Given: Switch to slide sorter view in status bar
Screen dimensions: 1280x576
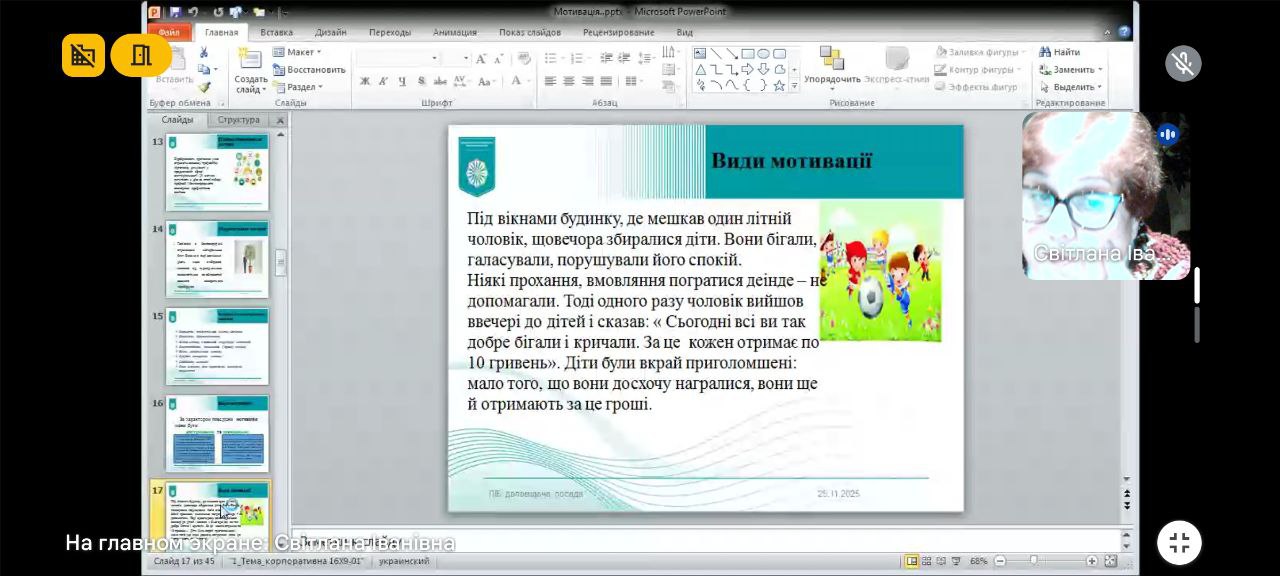Looking at the screenshot, I should [927, 561].
